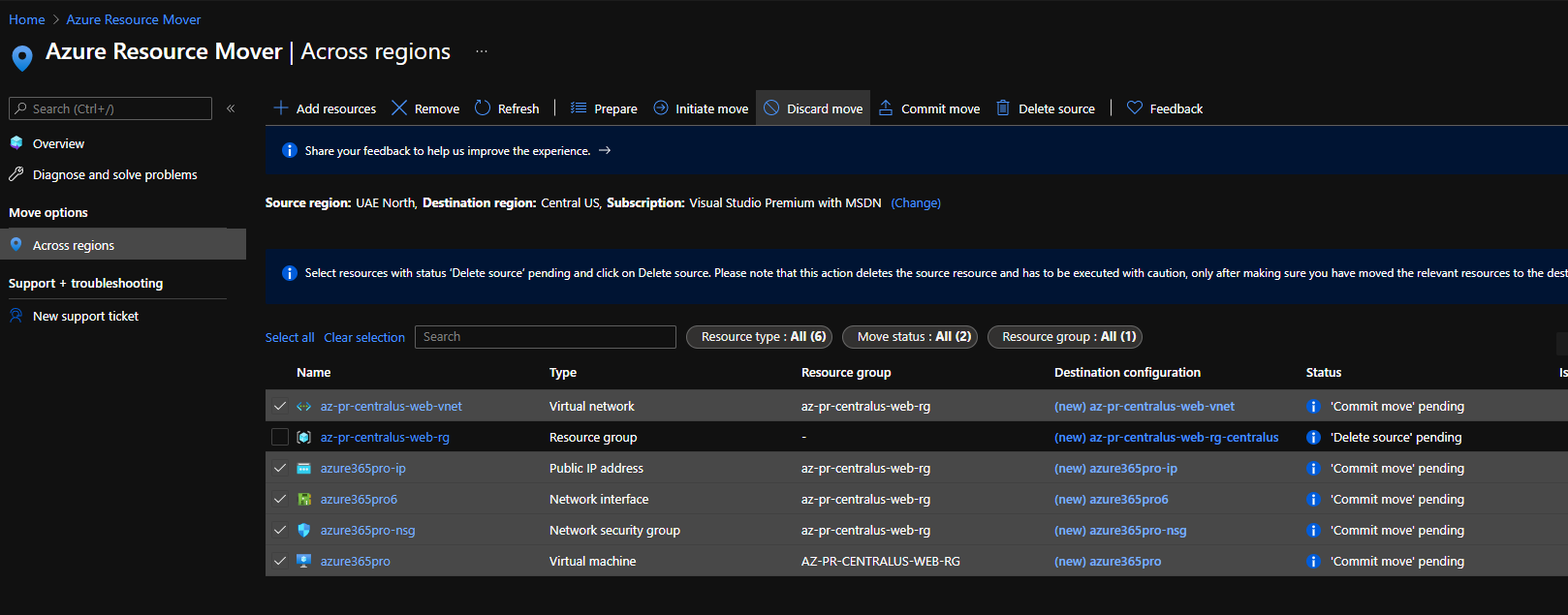Click the info icon in the Delete source notice banner

tap(289, 273)
